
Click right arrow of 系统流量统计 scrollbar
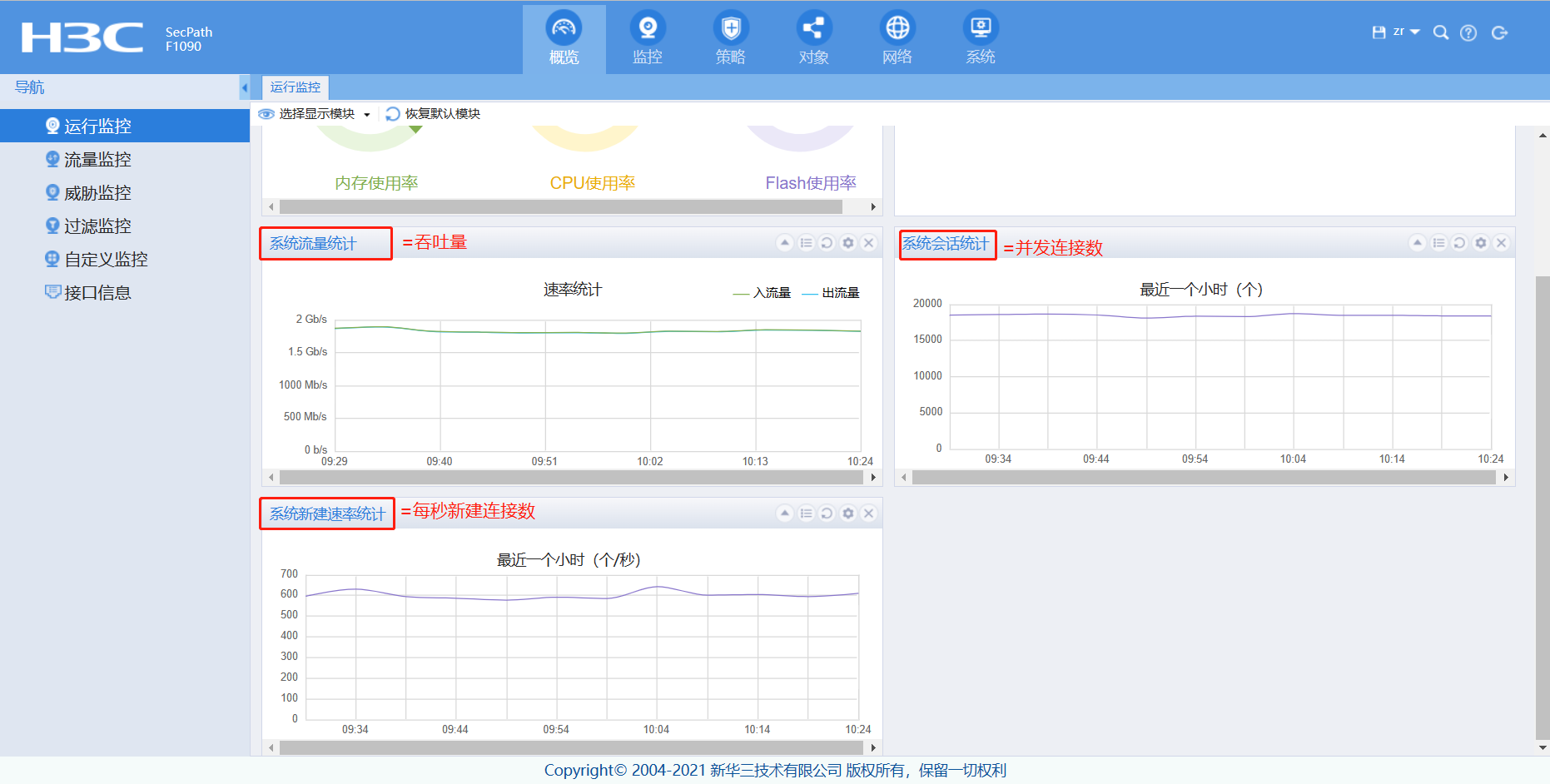click(x=873, y=477)
